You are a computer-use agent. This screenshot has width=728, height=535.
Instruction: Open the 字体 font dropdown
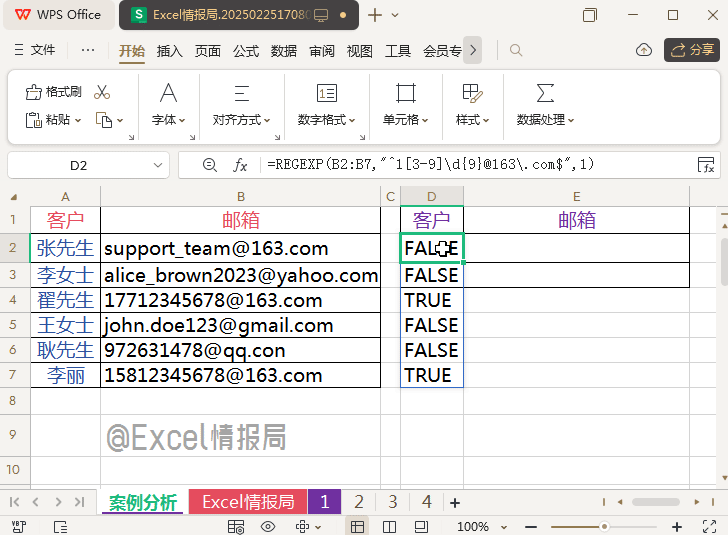[168, 119]
